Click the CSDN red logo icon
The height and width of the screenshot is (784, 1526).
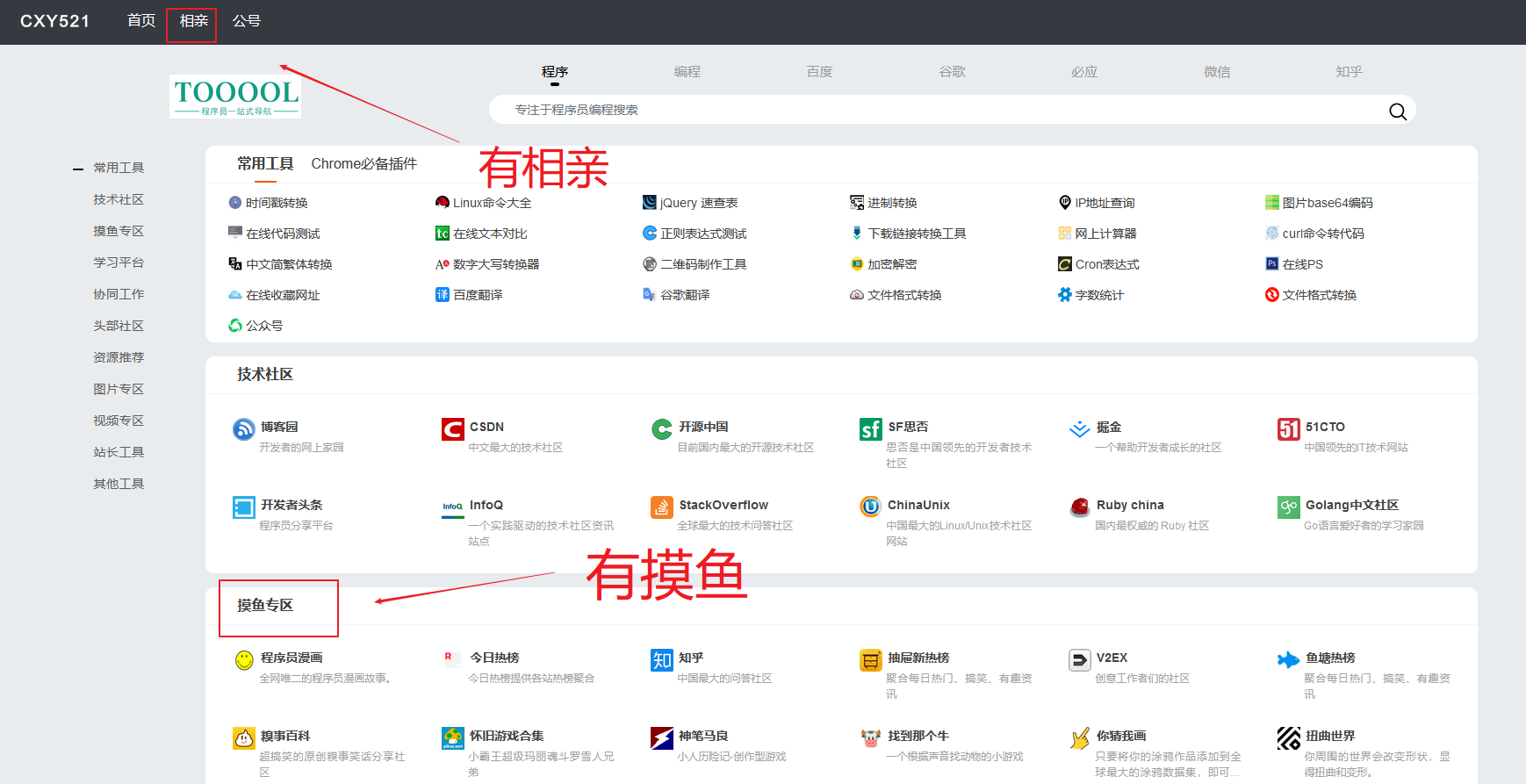[452, 429]
